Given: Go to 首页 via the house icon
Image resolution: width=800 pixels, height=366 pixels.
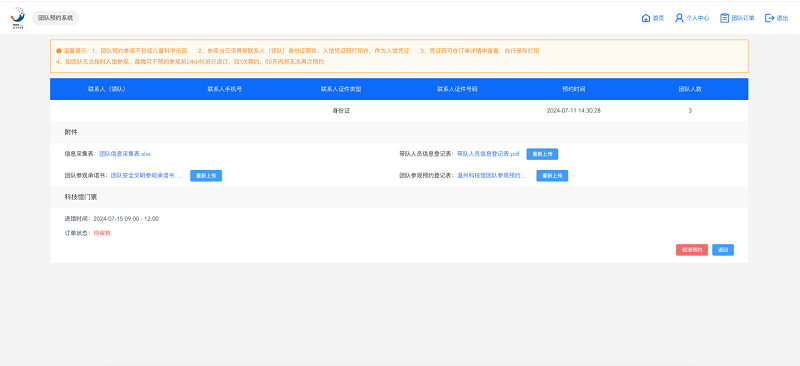Looking at the screenshot, I should [x=645, y=18].
